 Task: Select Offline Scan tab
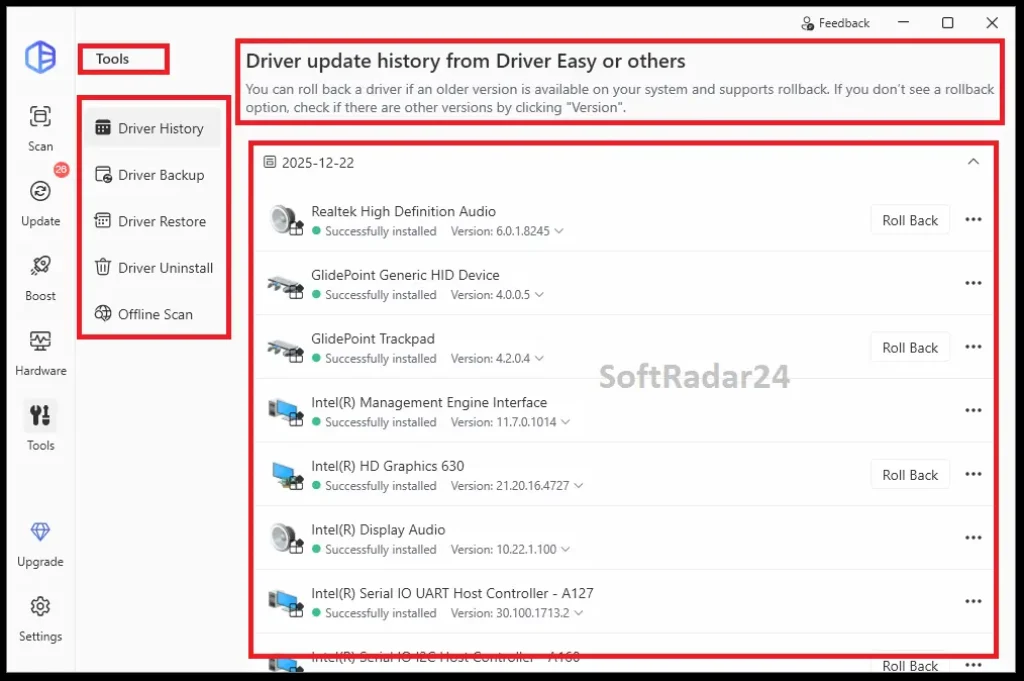(152, 314)
